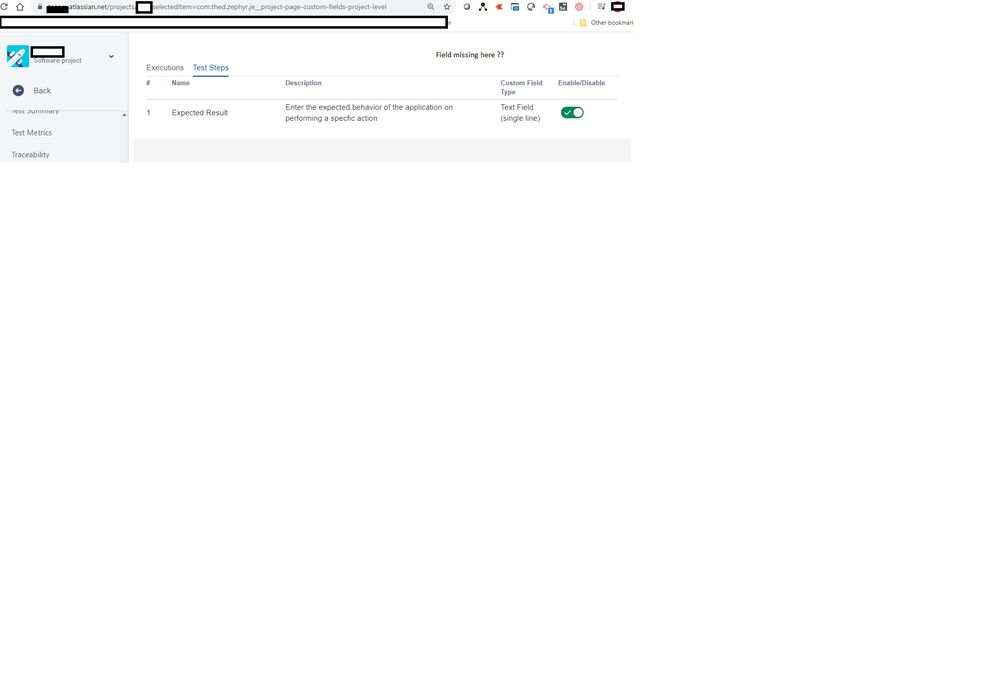Click the red target-shaped extension icon
Image resolution: width=998 pixels, height=689 pixels.
click(579, 7)
